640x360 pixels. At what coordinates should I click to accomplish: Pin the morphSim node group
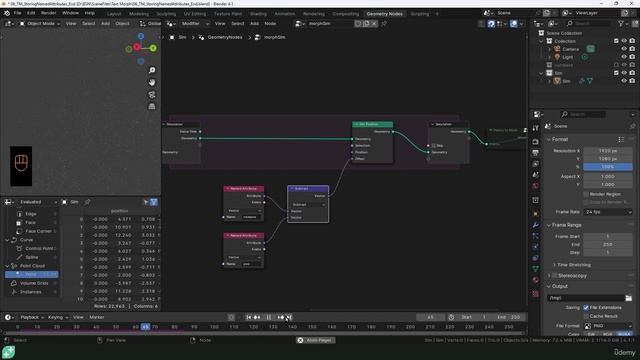(384, 24)
